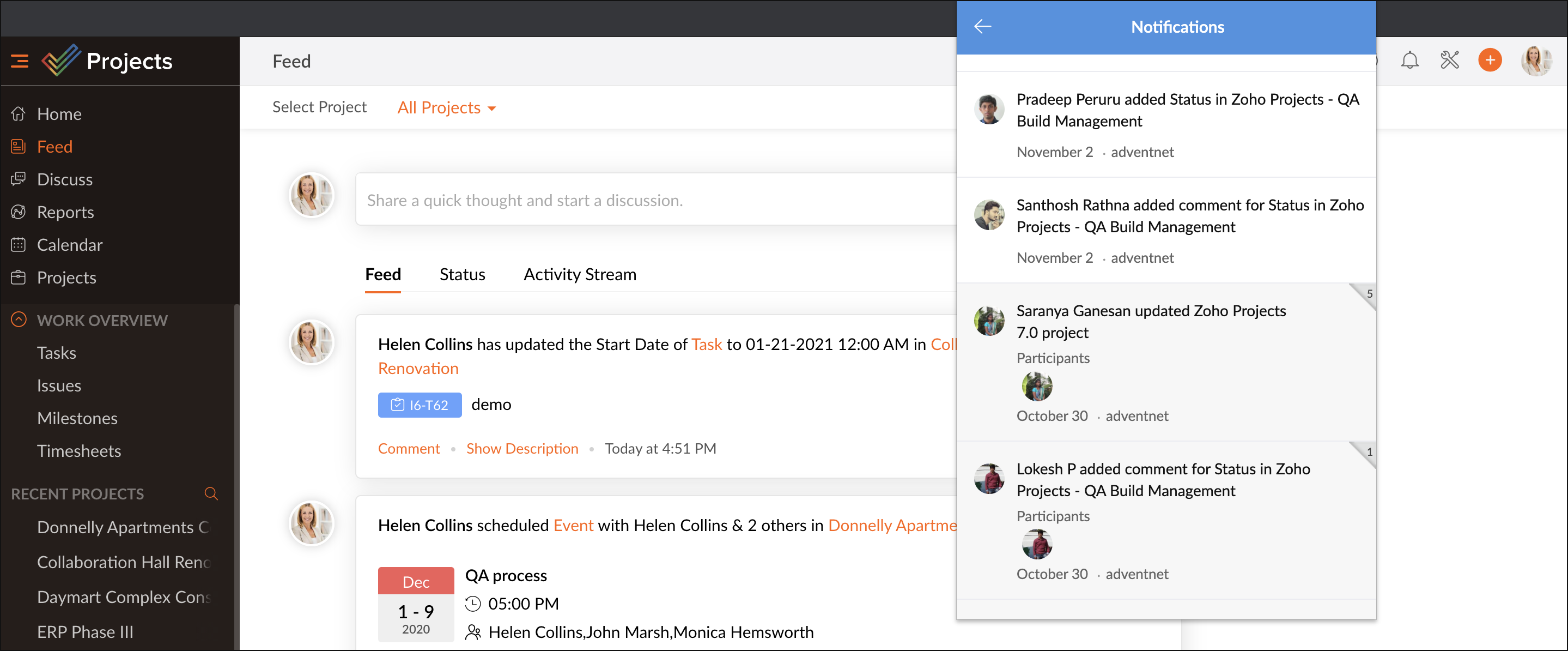The height and width of the screenshot is (651, 1568).
Task: Click the quick thought discussion input
Action: tap(655, 200)
